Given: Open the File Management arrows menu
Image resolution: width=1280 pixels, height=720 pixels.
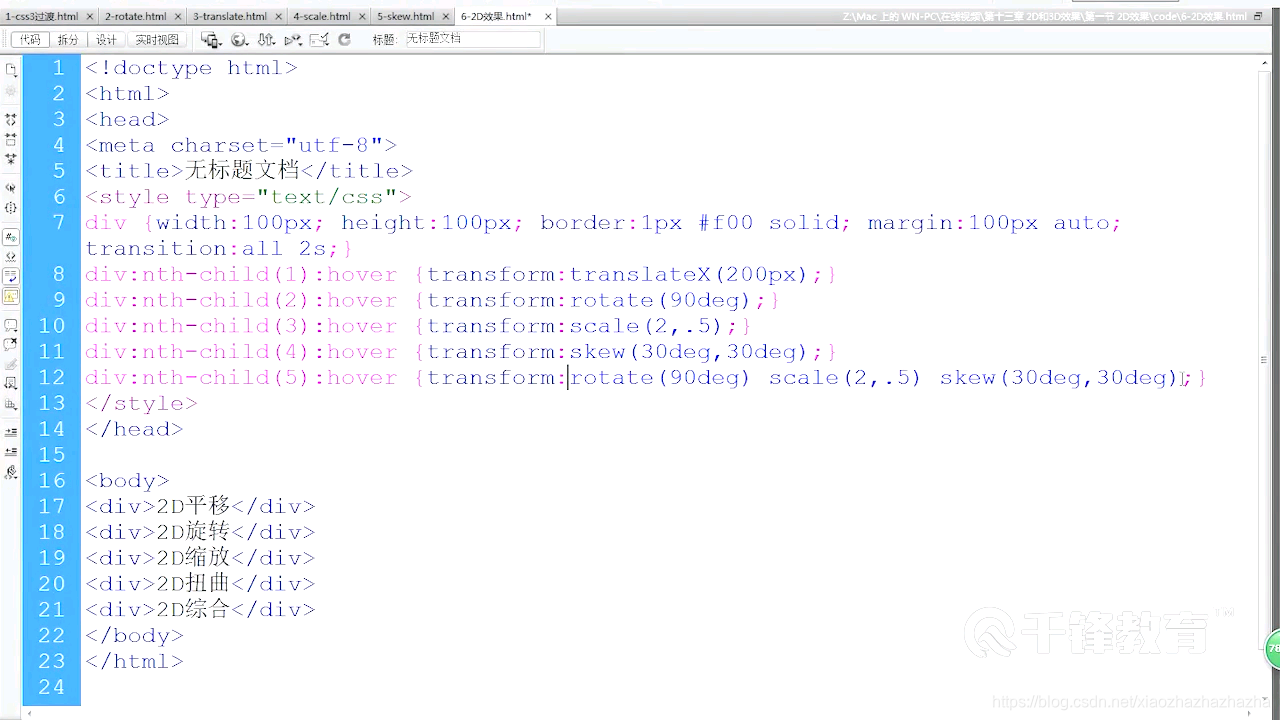Looking at the screenshot, I should (266, 40).
